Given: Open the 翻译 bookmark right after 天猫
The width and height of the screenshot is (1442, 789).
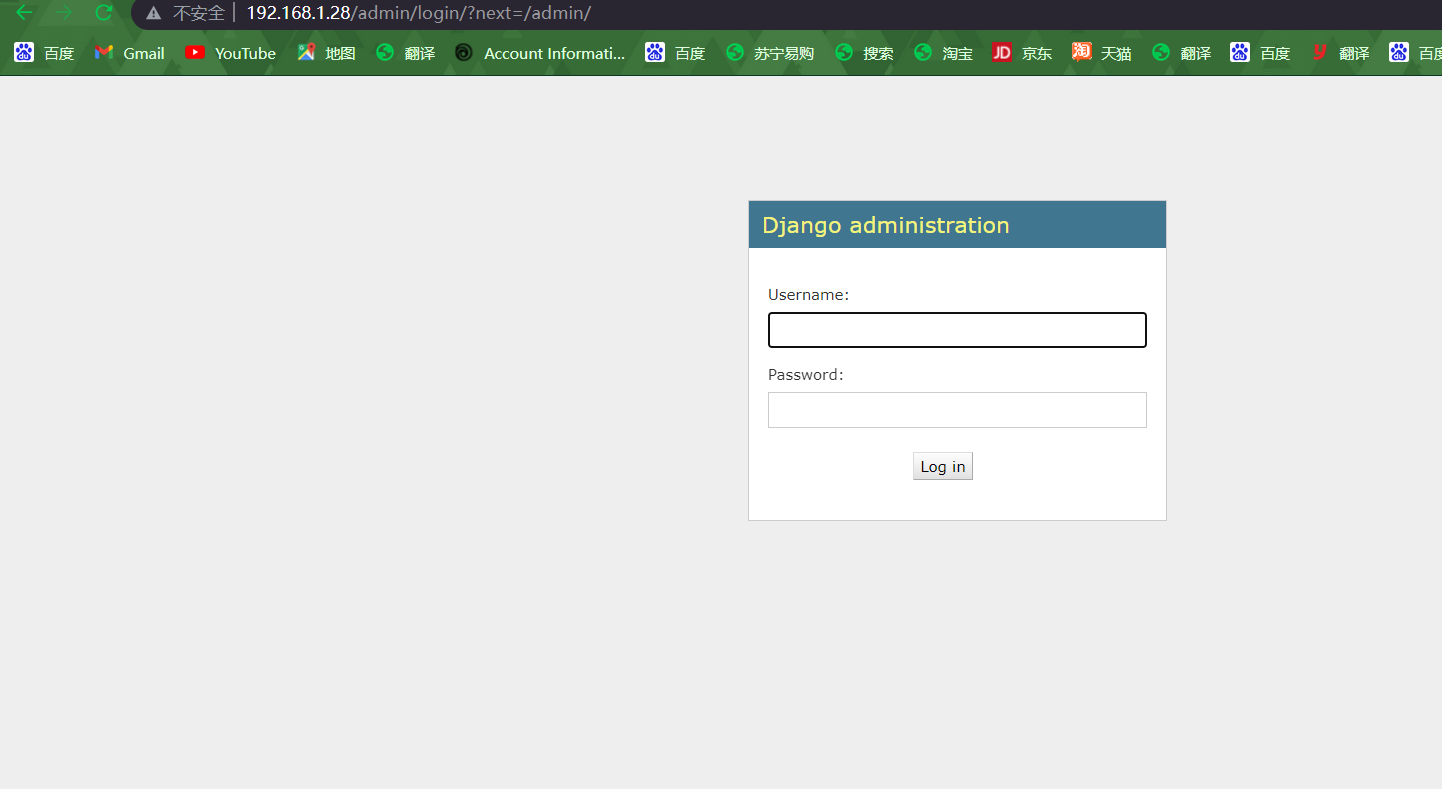Looking at the screenshot, I should coord(1181,53).
